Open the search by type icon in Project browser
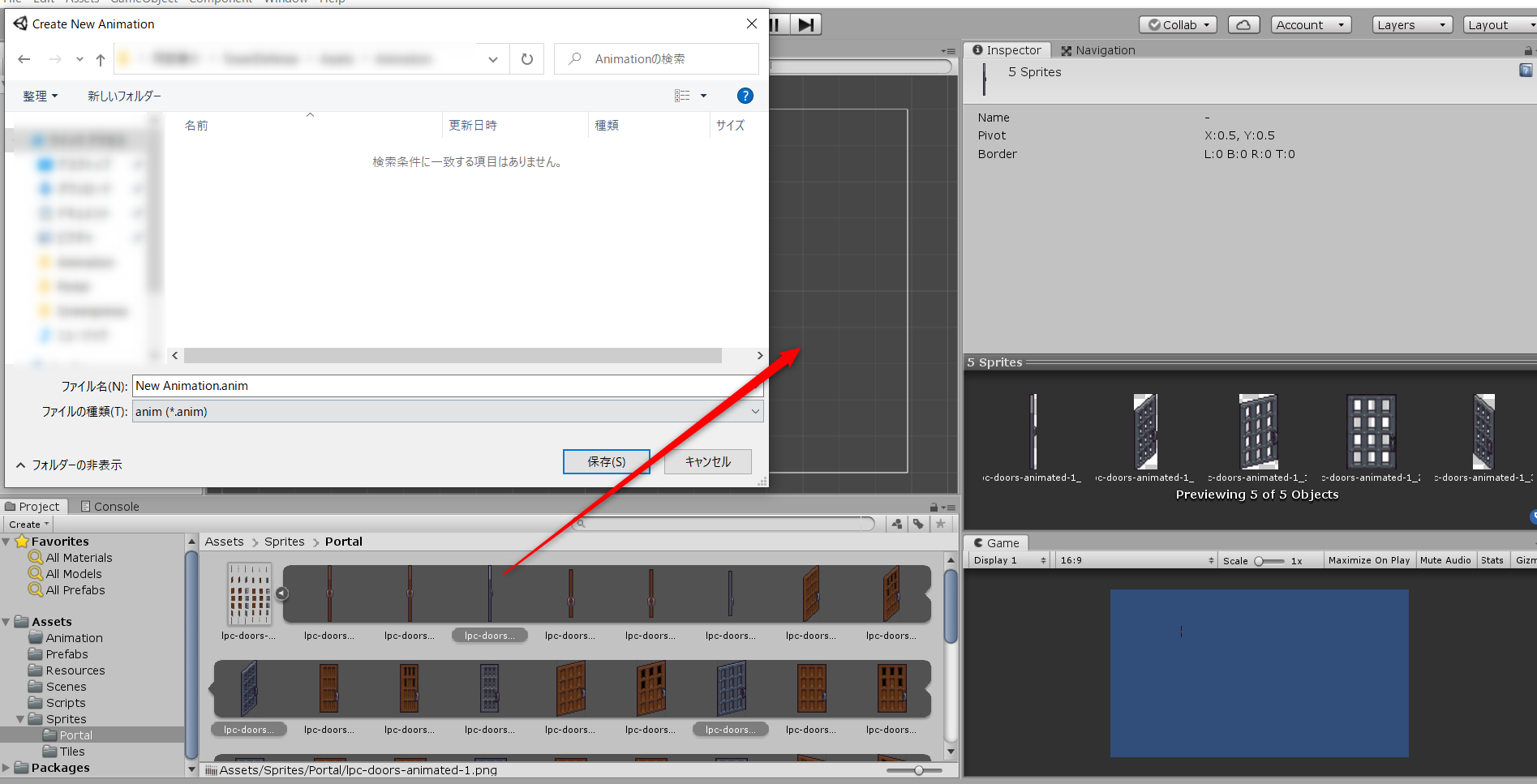This screenshot has width=1537, height=784. tap(895, 524)
